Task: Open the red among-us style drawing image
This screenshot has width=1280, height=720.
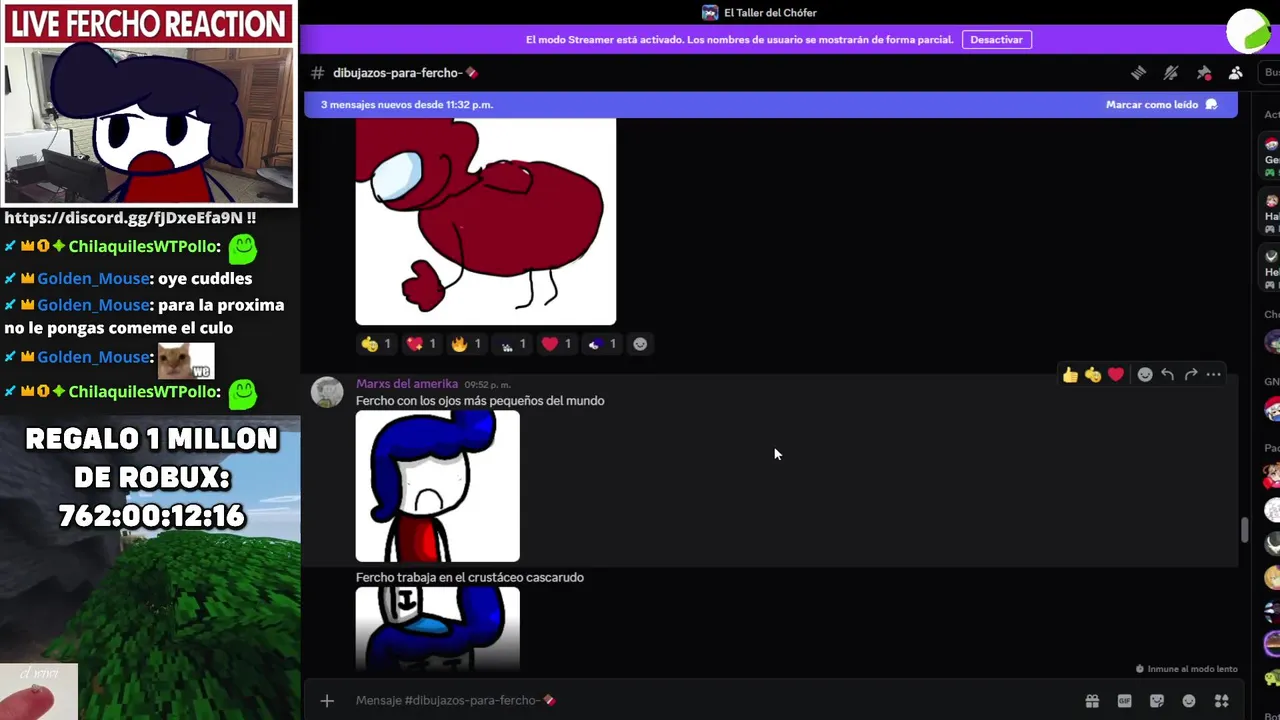Action: [486, 221]
